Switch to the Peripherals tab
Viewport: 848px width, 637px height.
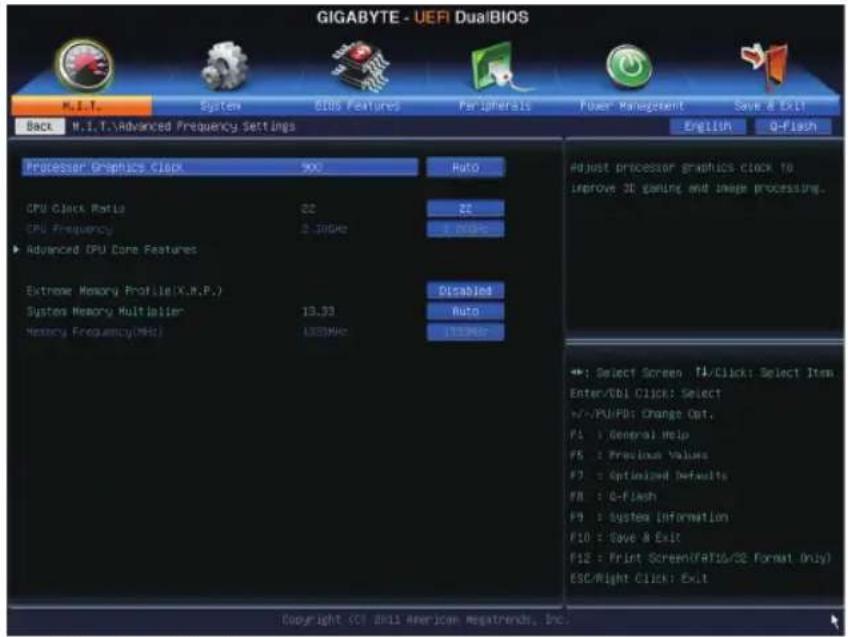pyautogui.click(x=495, y=105)
